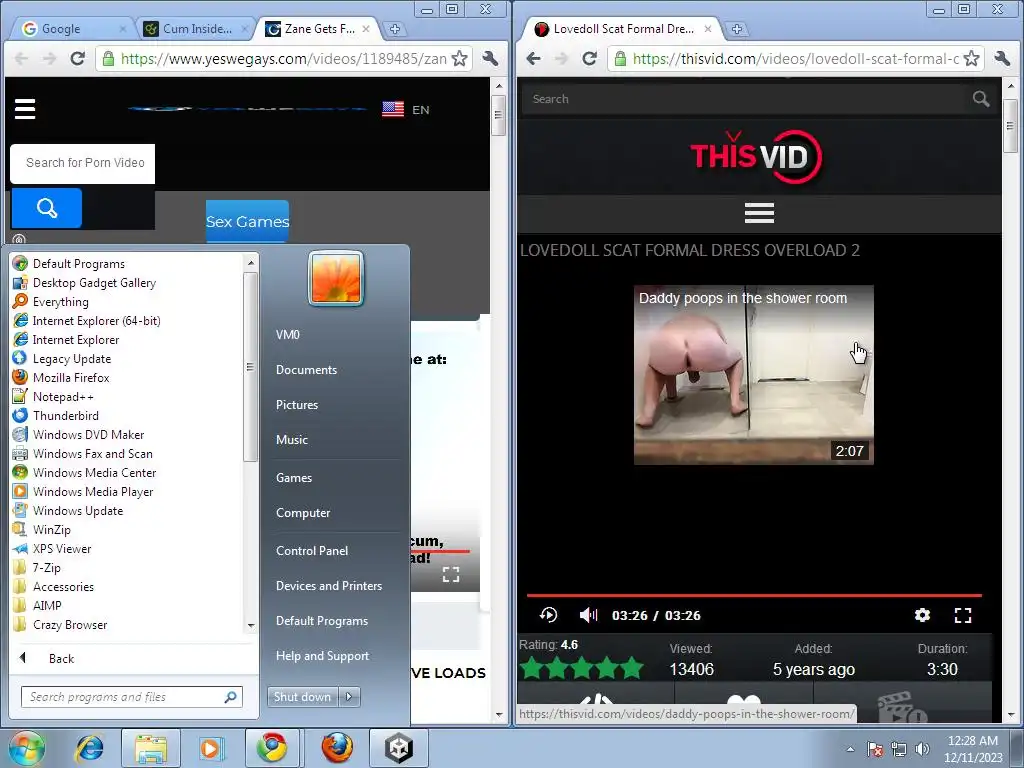The height and width of the screenshot is (768, 1024).
Task: Open the network icon in the system tray
Action: [x=899, y=749]
